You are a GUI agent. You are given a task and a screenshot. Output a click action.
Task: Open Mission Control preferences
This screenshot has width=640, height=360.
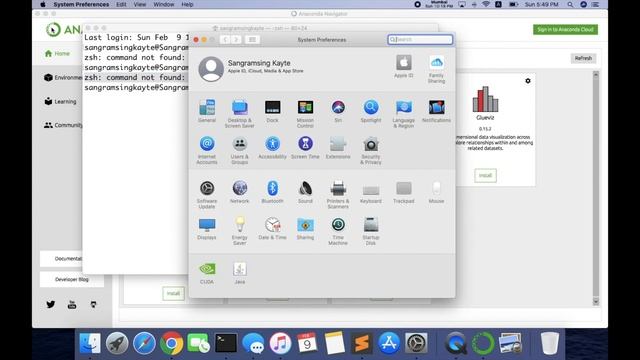305,113
